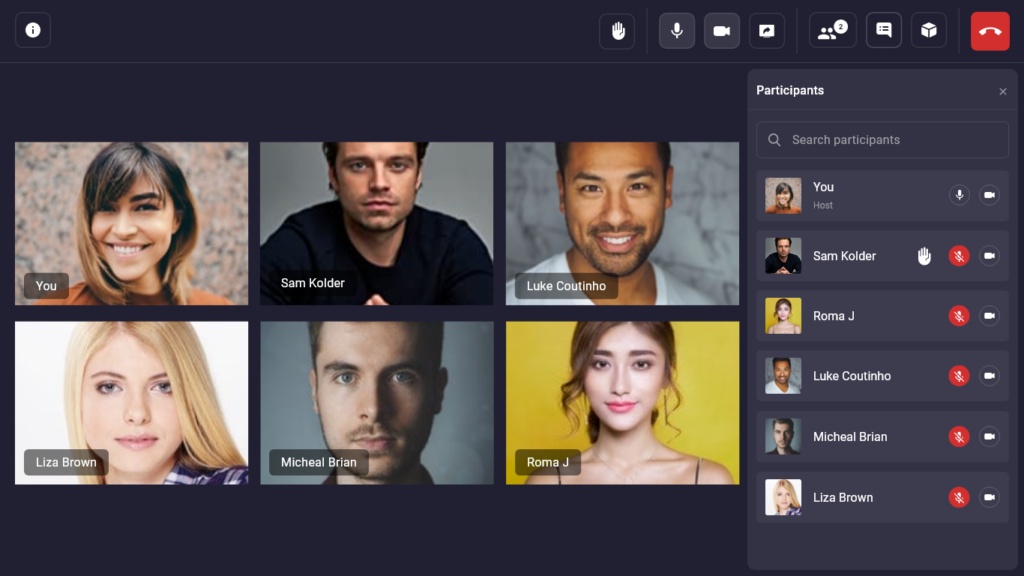Mute the microphone from the top toolbar
Viewport: 1024px width, 576px height.
[x=676, y=30]
